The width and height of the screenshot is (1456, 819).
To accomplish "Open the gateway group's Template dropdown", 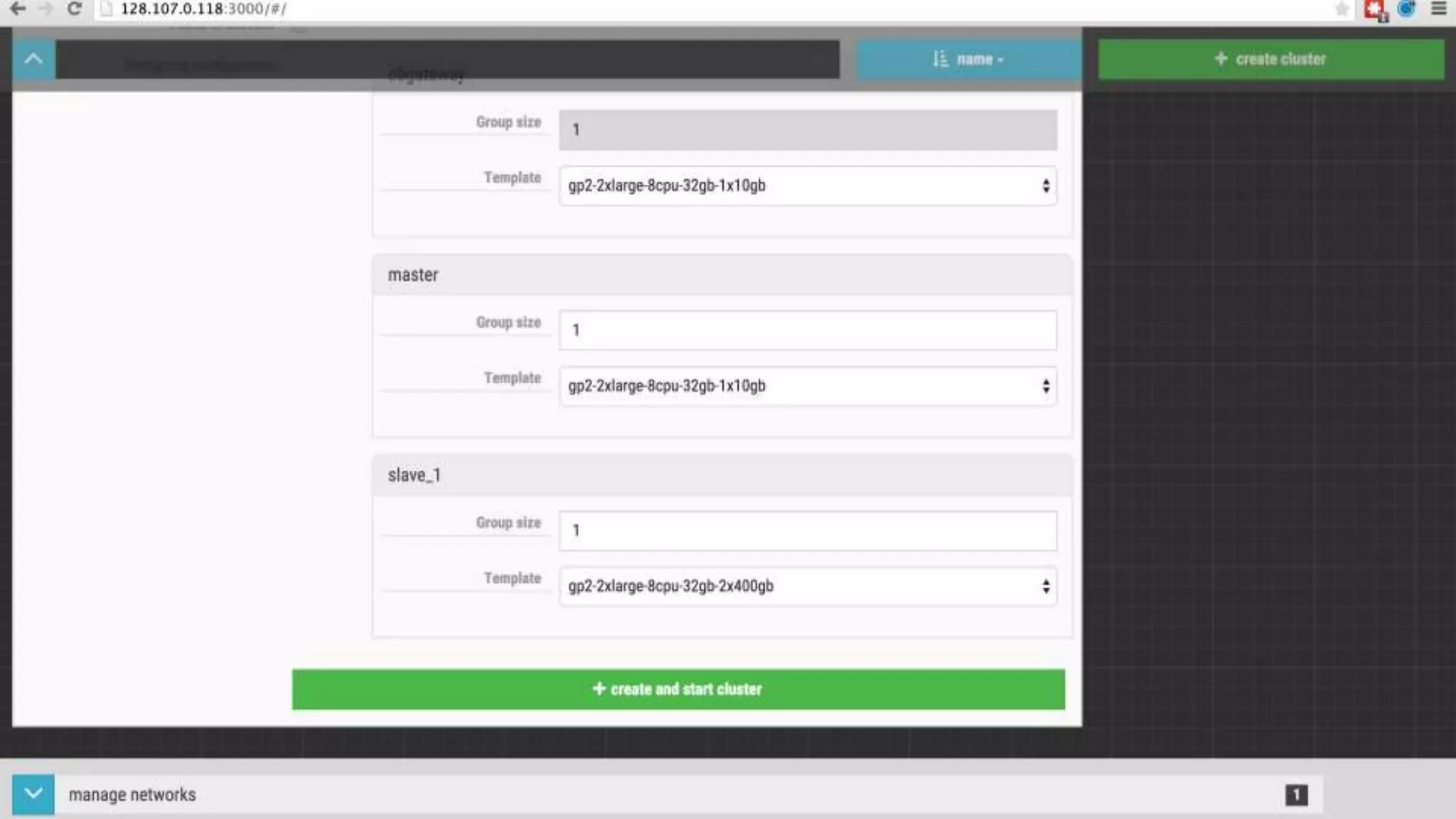I will [x=808, y=186].
